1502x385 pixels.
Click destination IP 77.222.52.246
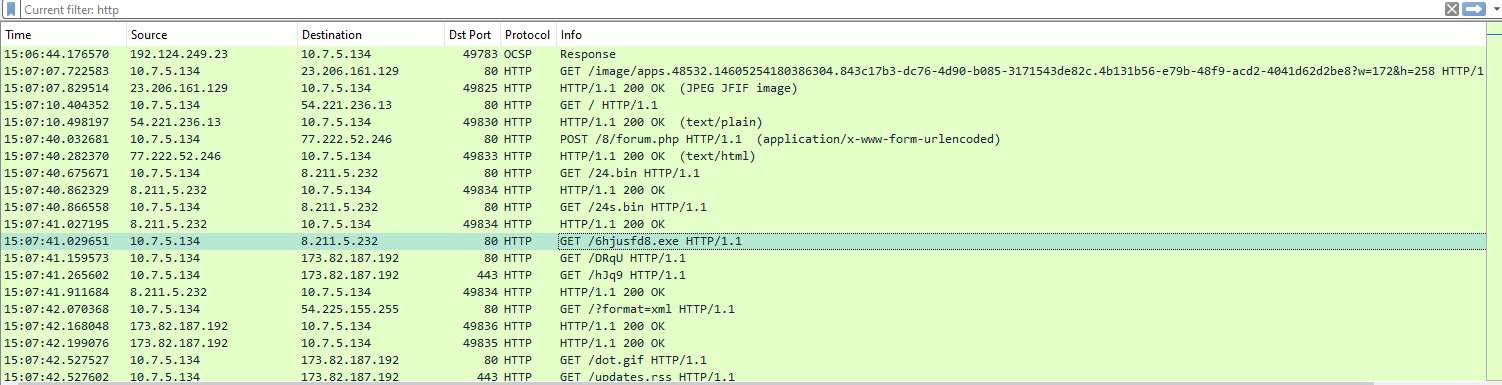[x=346, y=139]
